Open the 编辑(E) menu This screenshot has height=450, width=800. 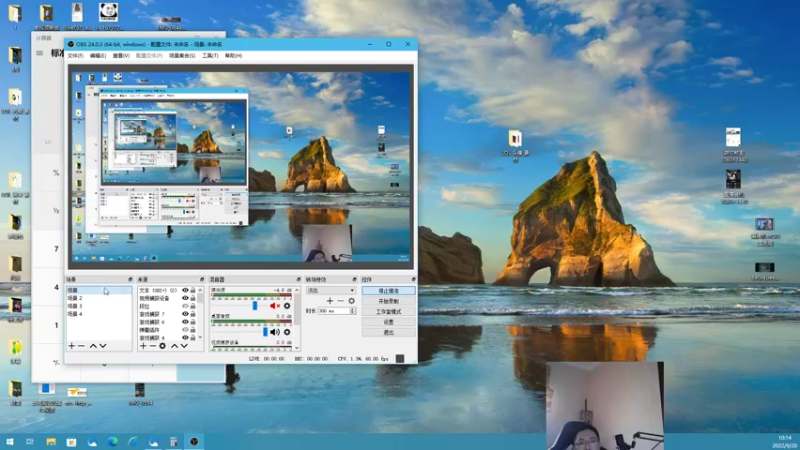coord(98,56)
